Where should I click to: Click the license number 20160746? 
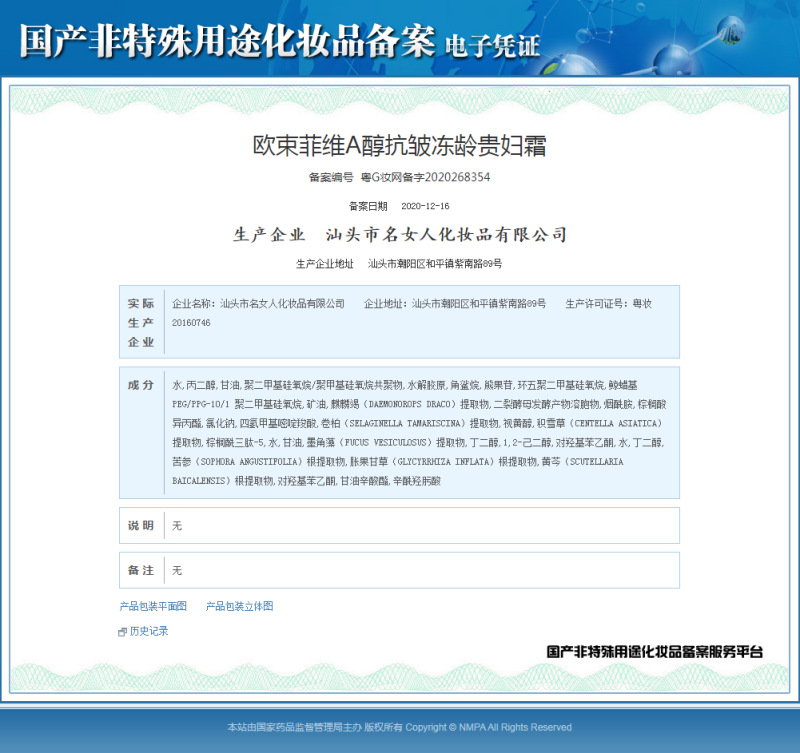(191, 322)
